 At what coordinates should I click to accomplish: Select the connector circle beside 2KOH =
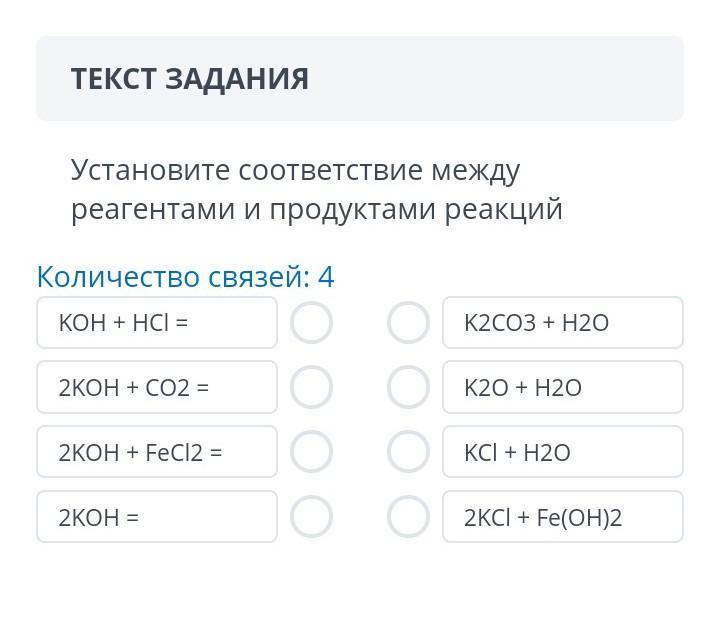(x=311, y=517)
